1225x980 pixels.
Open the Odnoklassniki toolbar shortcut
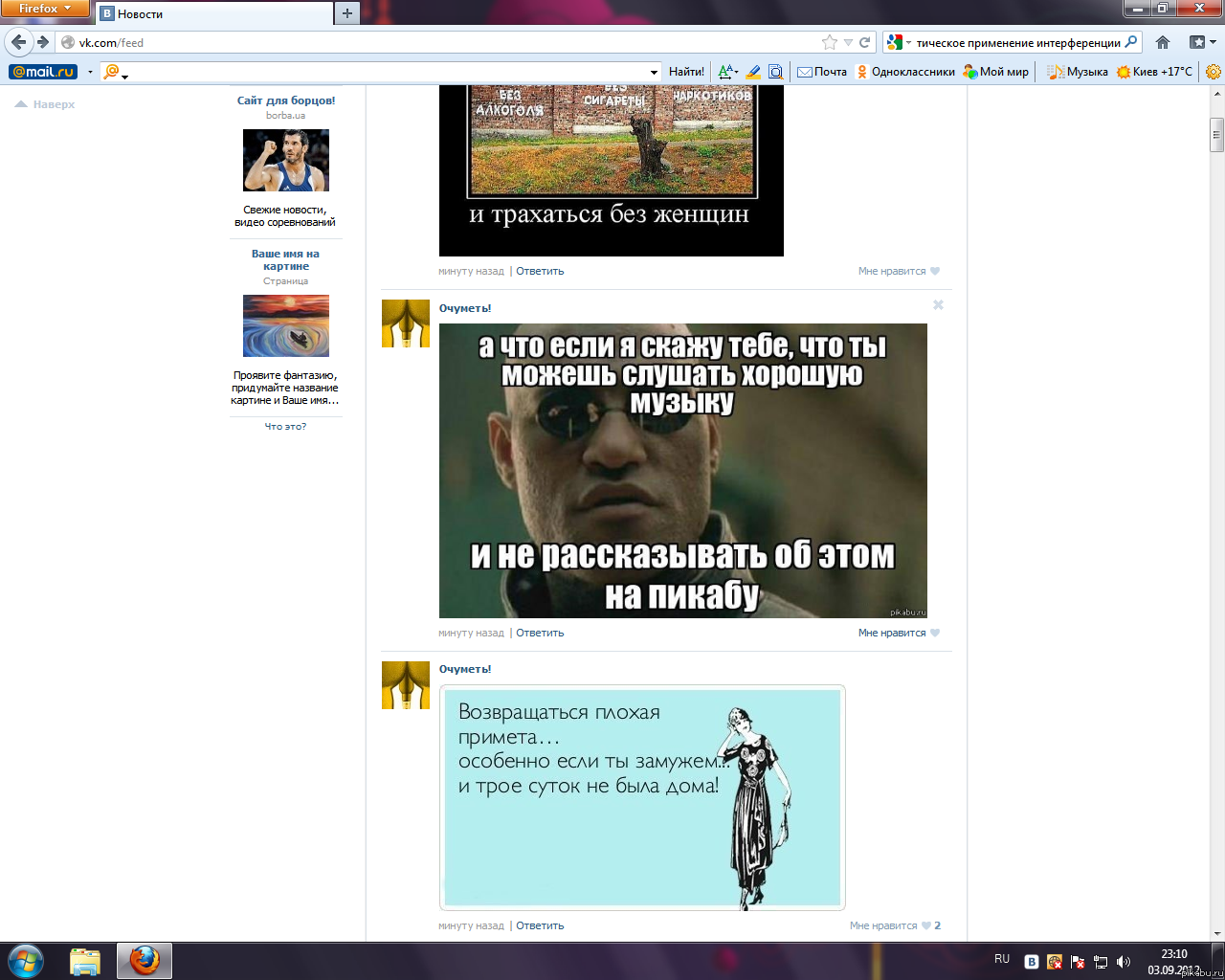click(905, 72)
